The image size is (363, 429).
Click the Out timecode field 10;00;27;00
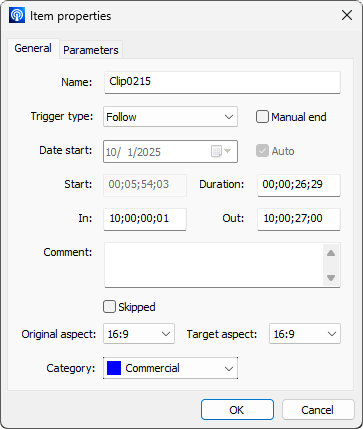pos(299,219)
